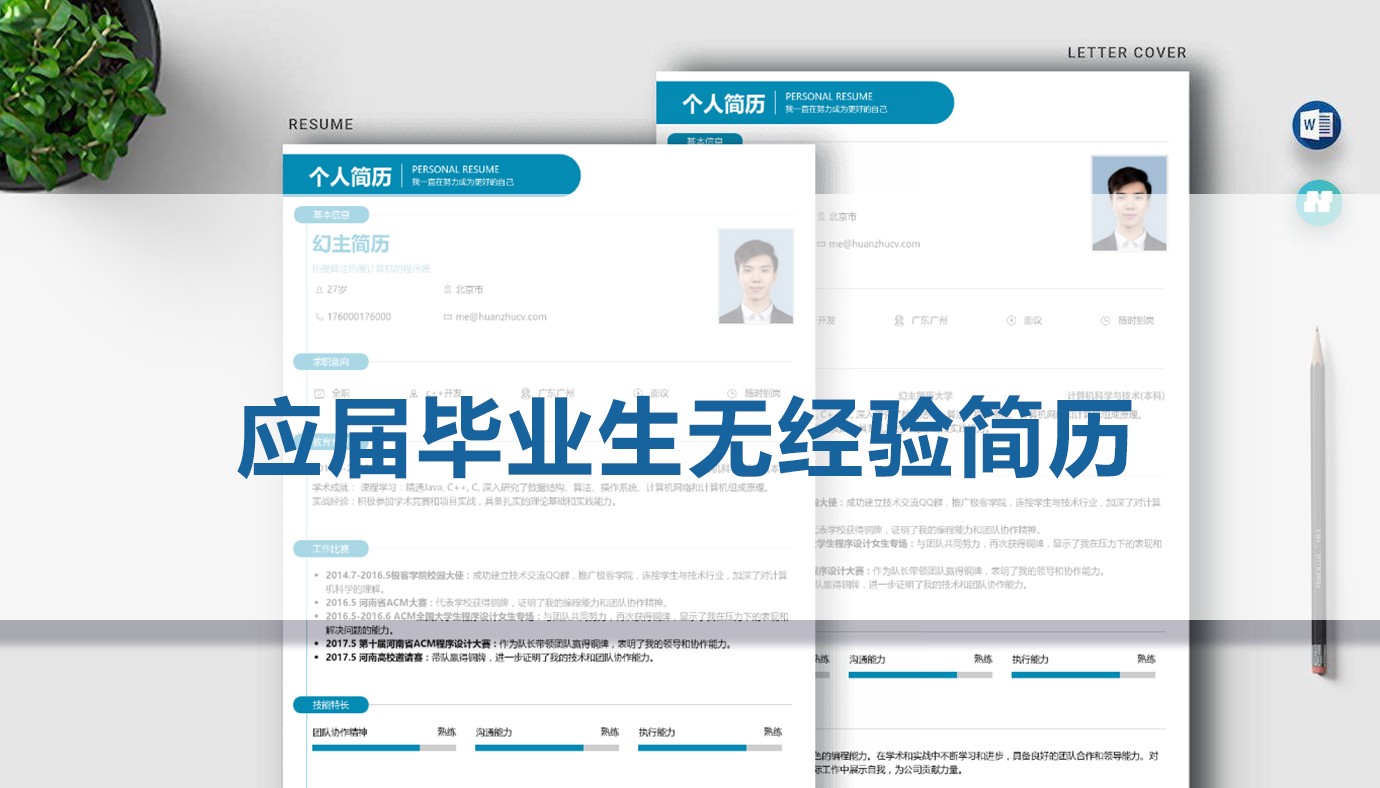
Task: Click 个人简历 header title on the front resume
Action: (350, 177)
